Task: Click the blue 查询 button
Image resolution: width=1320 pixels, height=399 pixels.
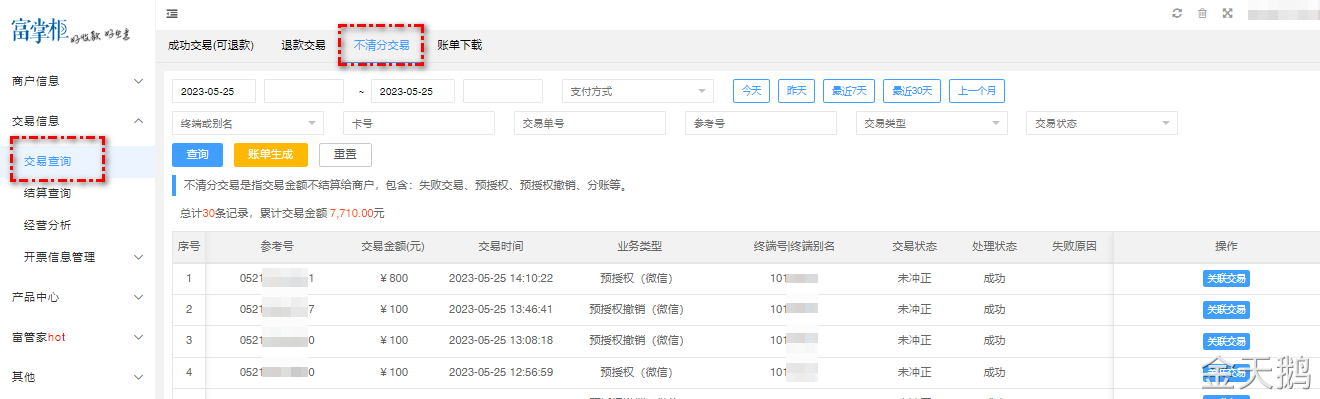Action: click(x=197, y=154)
